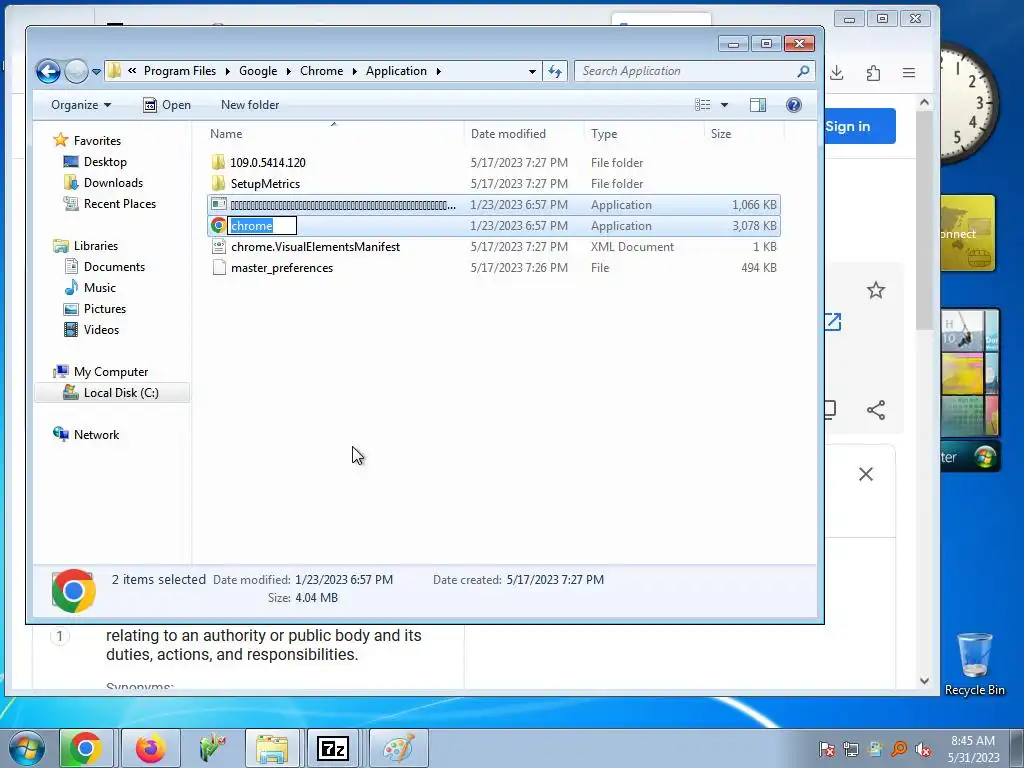Sort by Type column header
This screenshot has width=1024, height=768.
point(604,134)
